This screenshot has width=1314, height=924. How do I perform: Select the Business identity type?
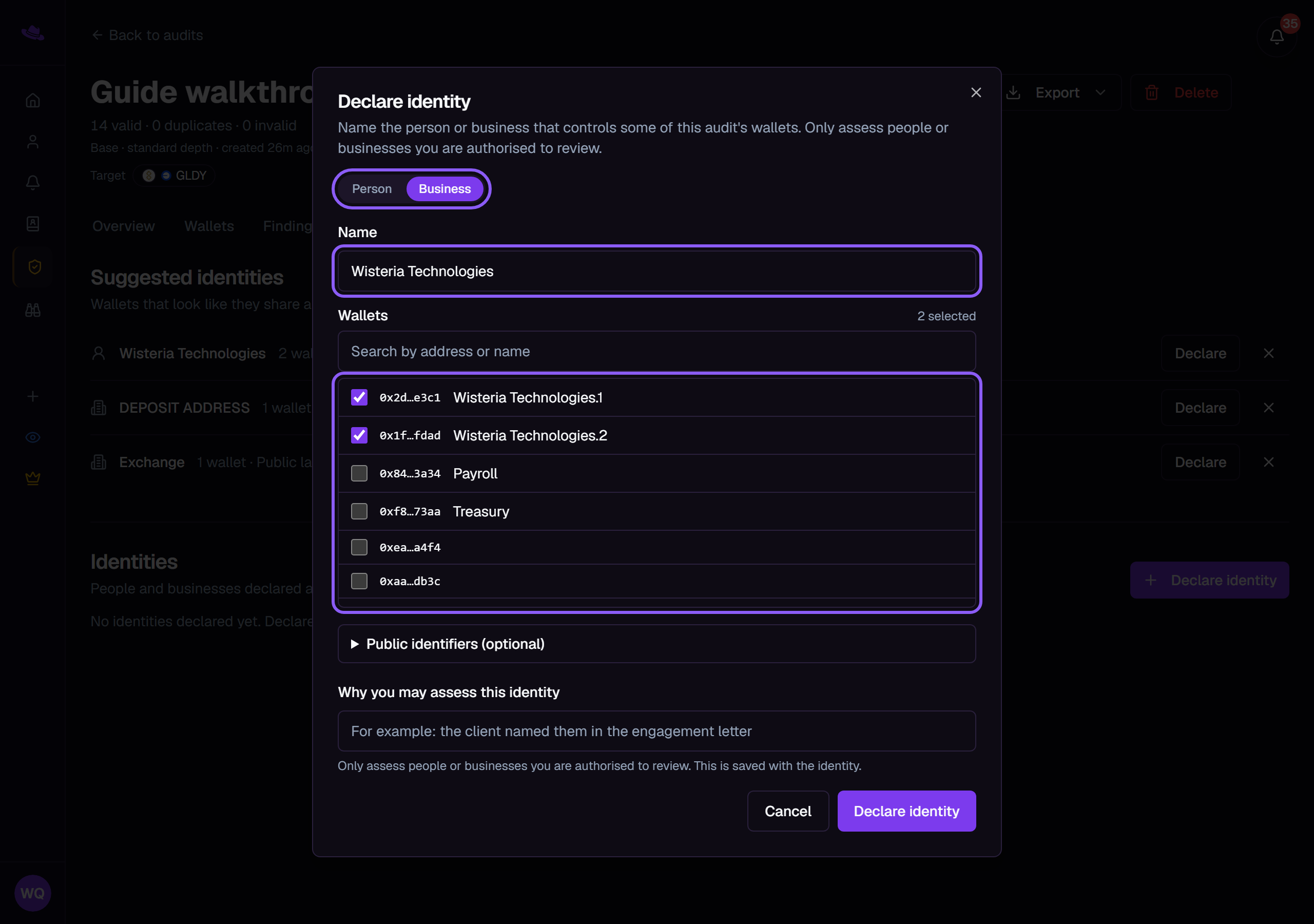click(445, 189)
